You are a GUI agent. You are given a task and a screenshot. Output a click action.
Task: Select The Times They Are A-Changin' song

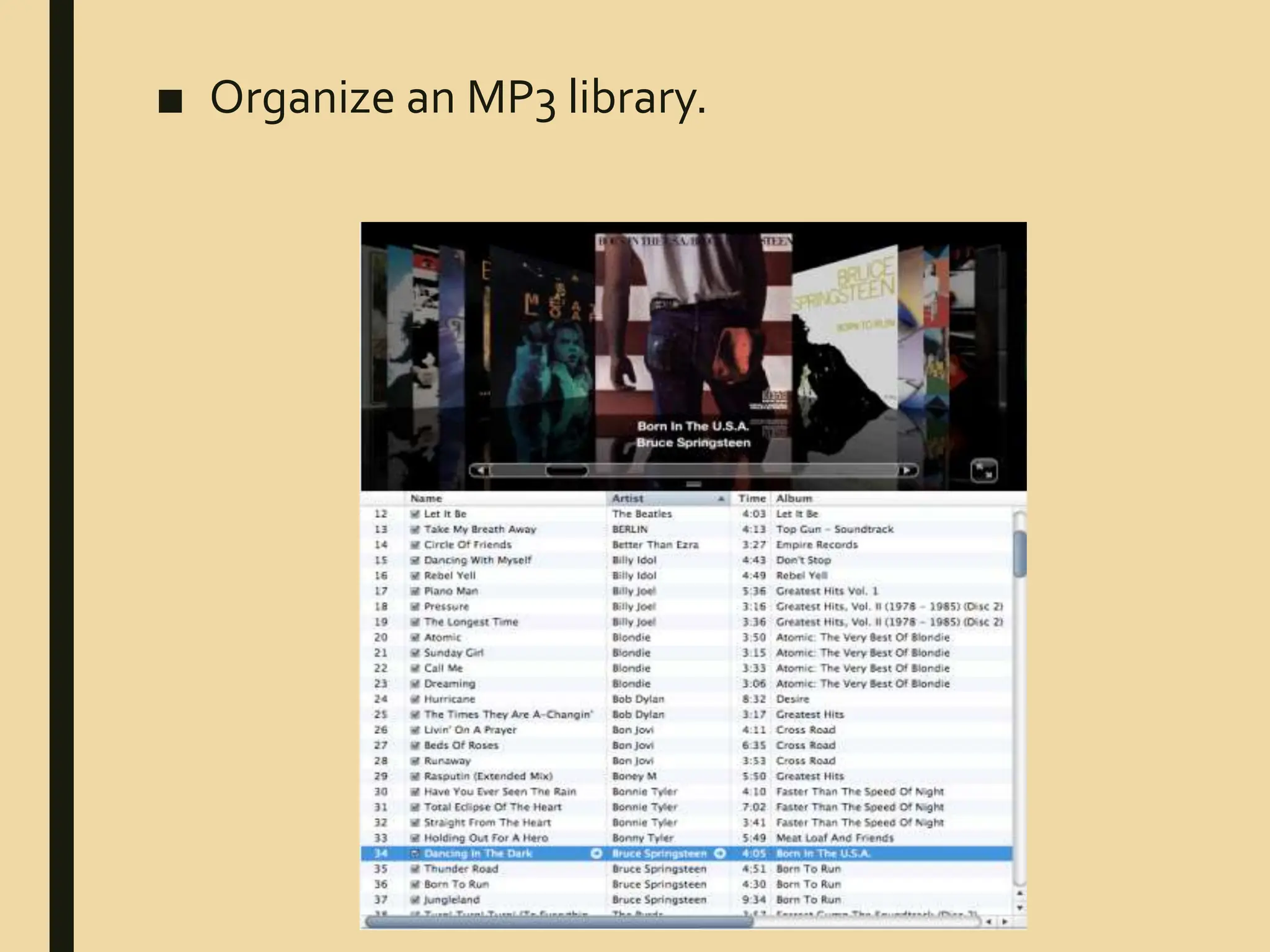508,715
